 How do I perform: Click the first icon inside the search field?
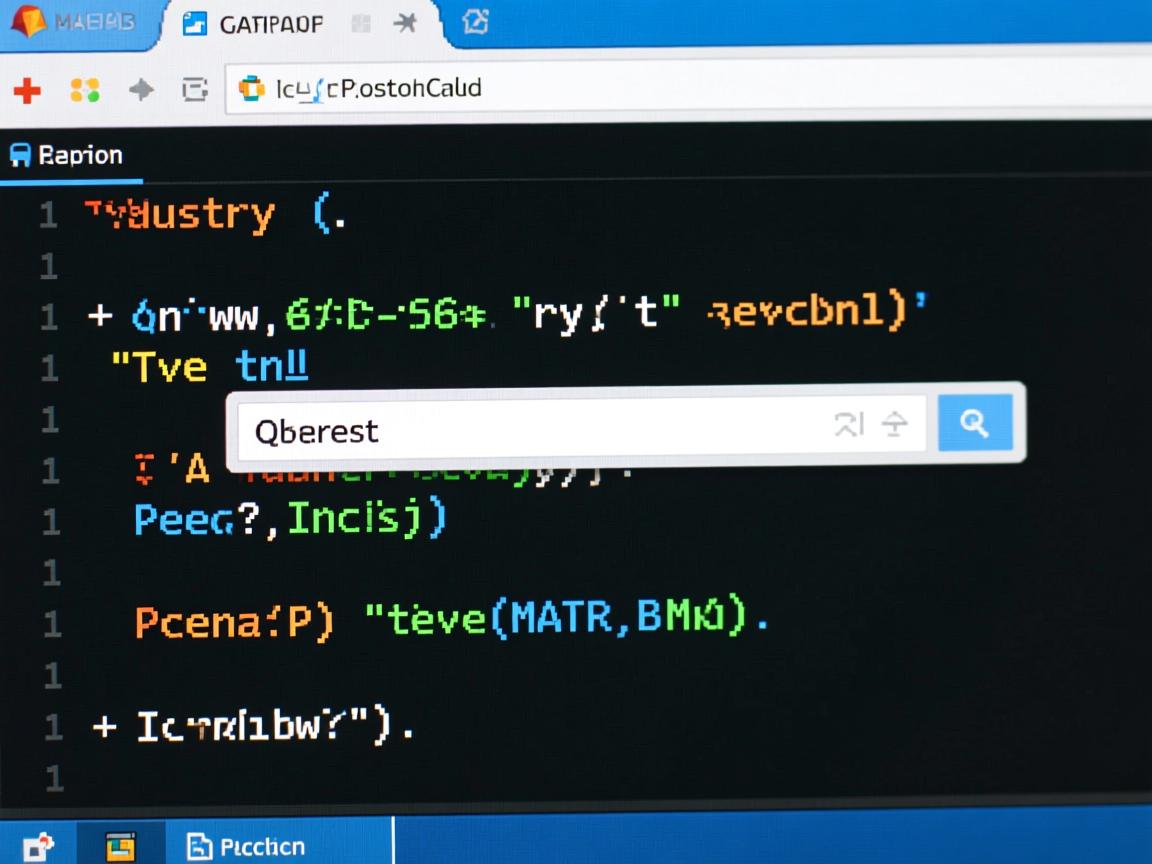pyautogui.click(x=848, y=425)
